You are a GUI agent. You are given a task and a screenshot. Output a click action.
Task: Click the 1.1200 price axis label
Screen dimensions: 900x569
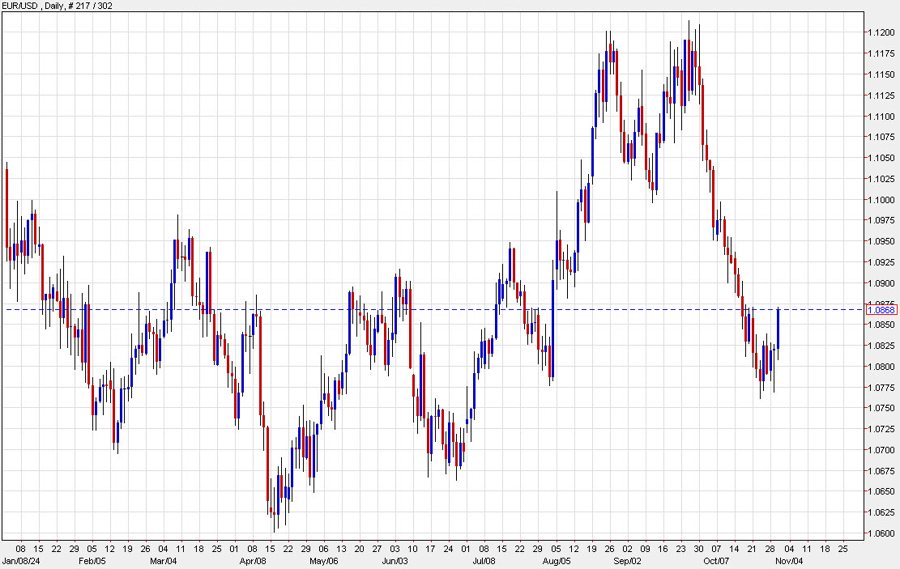[881, 33]
